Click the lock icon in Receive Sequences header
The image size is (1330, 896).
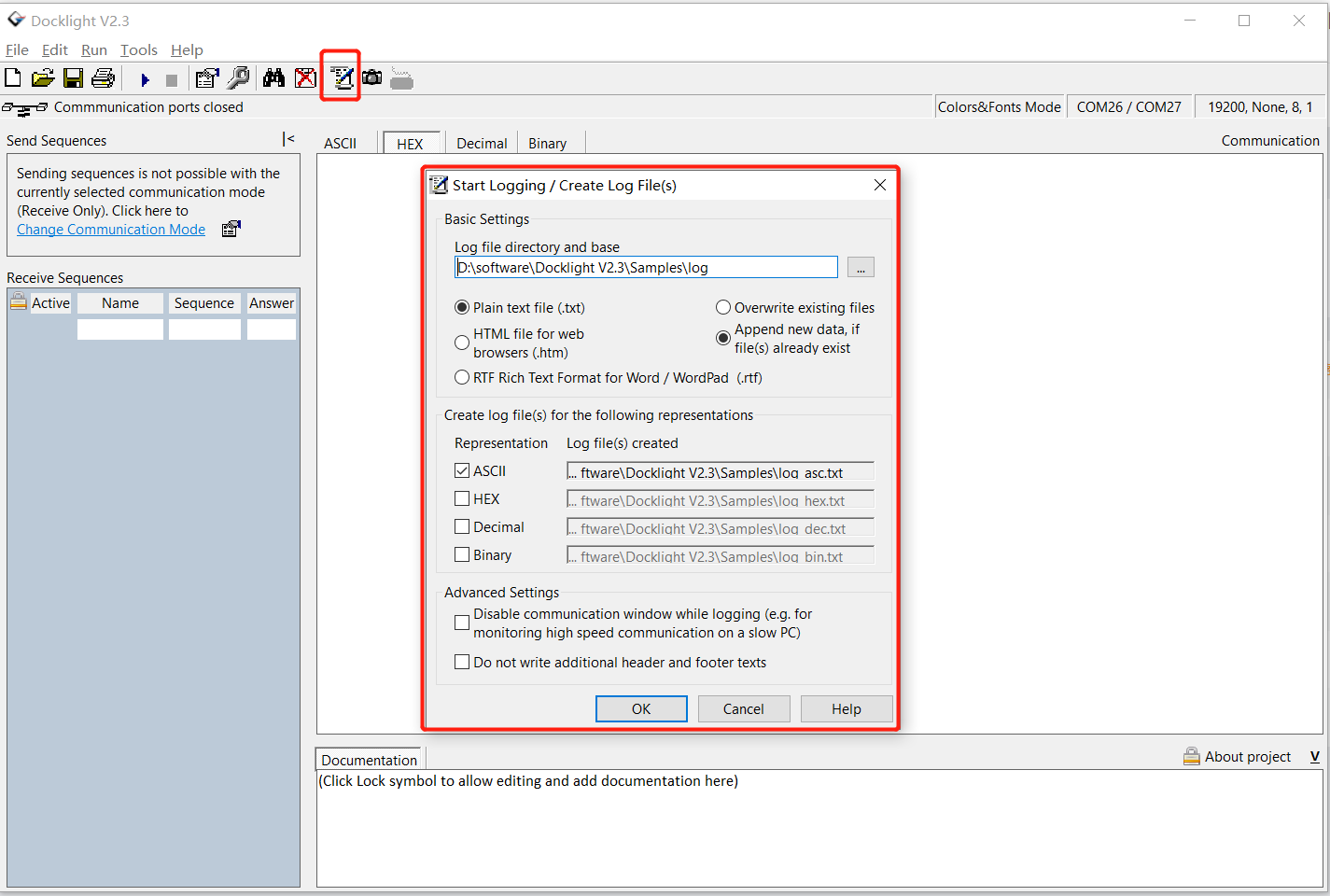pyautogui.click(x=18, y=301)
